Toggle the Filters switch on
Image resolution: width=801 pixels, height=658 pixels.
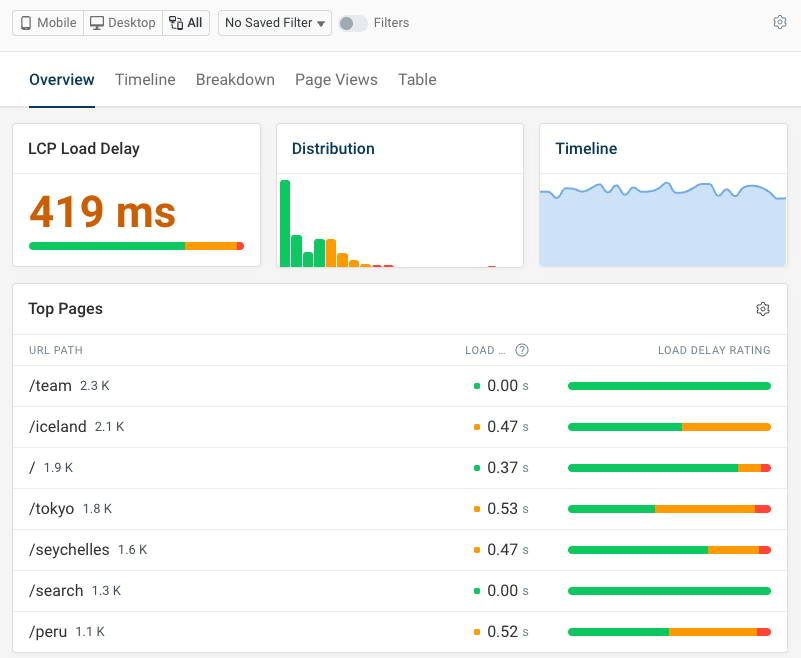(x=352, y=23)
